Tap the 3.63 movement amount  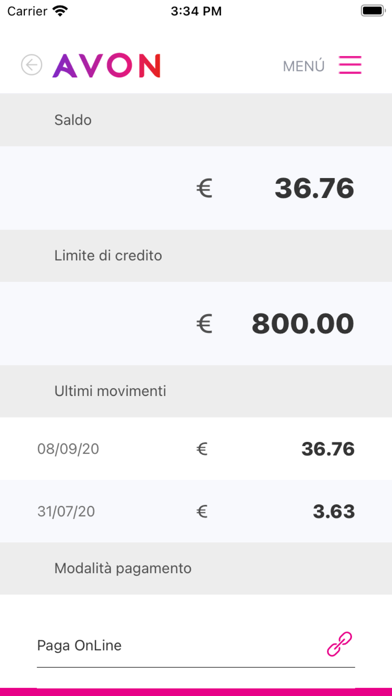click(334, 512)
